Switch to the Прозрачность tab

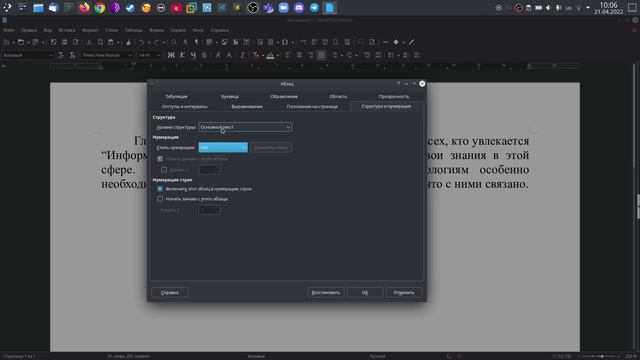pyautogui.click(x=394, y=97)
